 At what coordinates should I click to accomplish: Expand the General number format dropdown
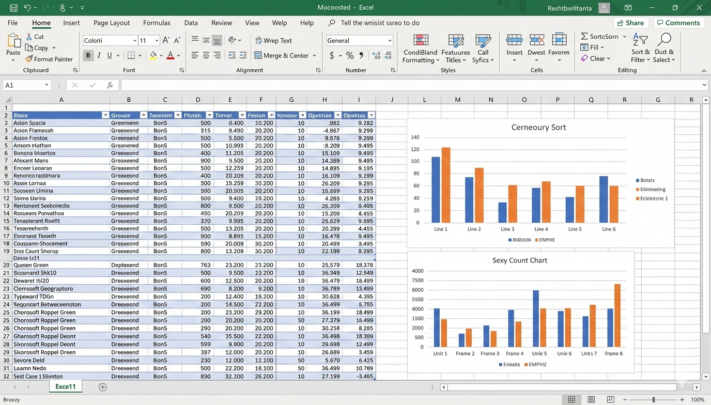pyautogui.click(x=389, y=41)
